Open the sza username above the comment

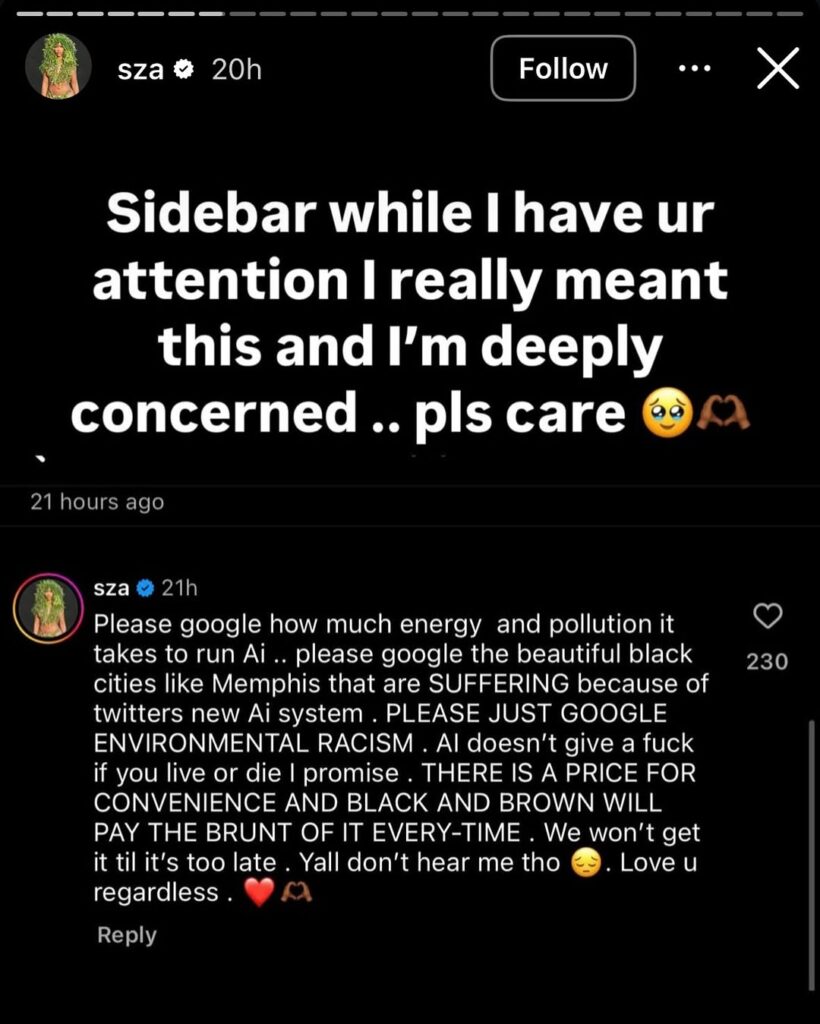coord(111,588)
